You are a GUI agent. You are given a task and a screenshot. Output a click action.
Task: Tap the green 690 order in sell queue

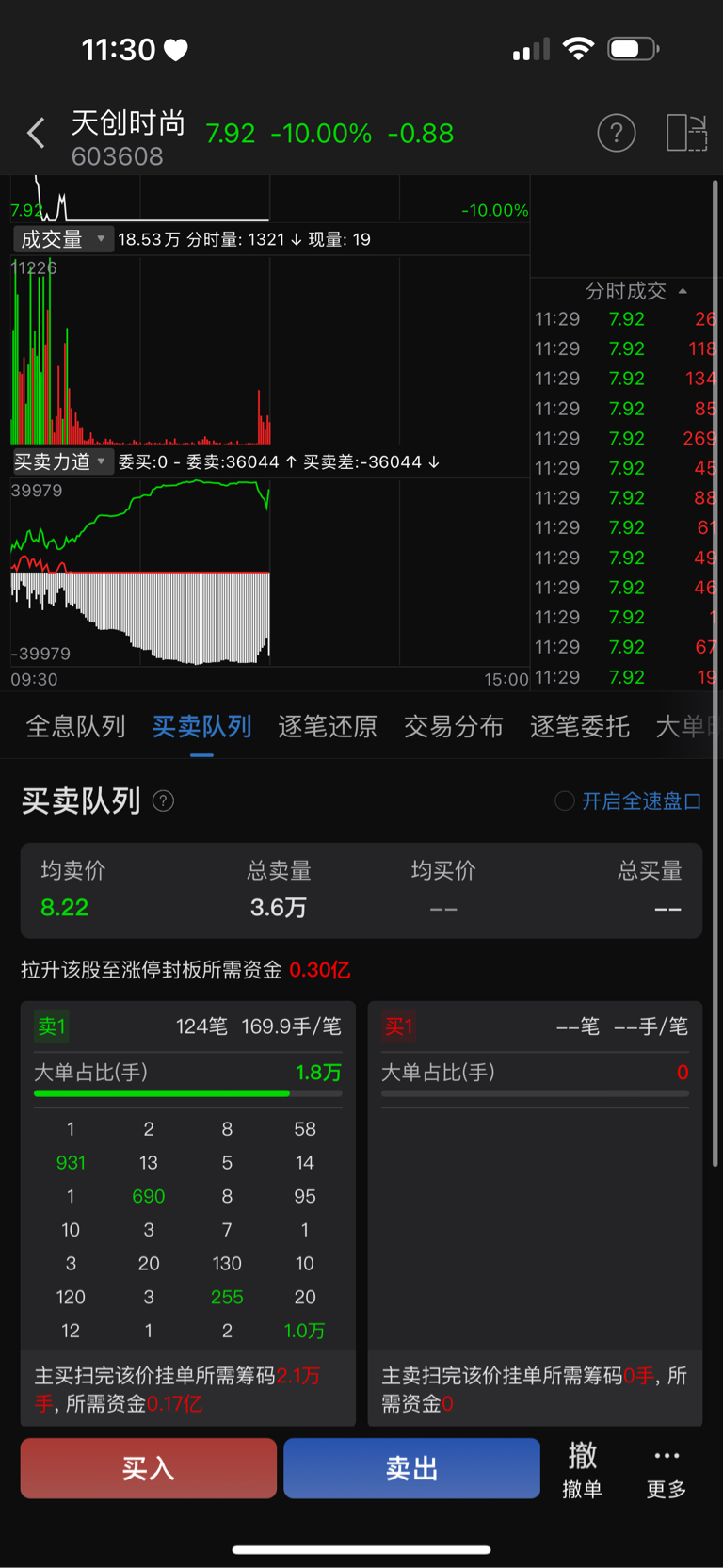pyautogui.click(x=149, y=1196)
